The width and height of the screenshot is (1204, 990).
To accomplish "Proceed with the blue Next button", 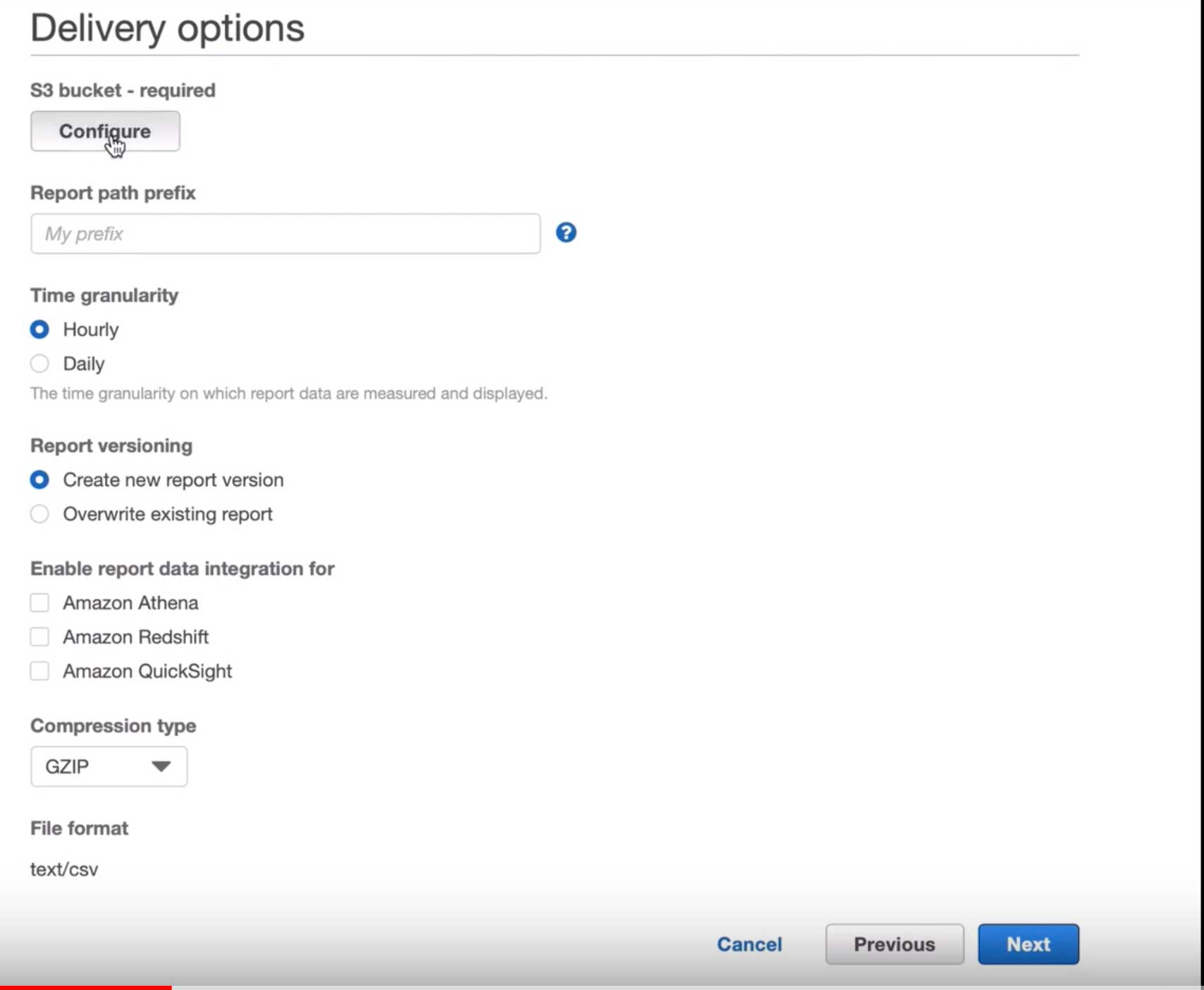I will [1028, 944].
